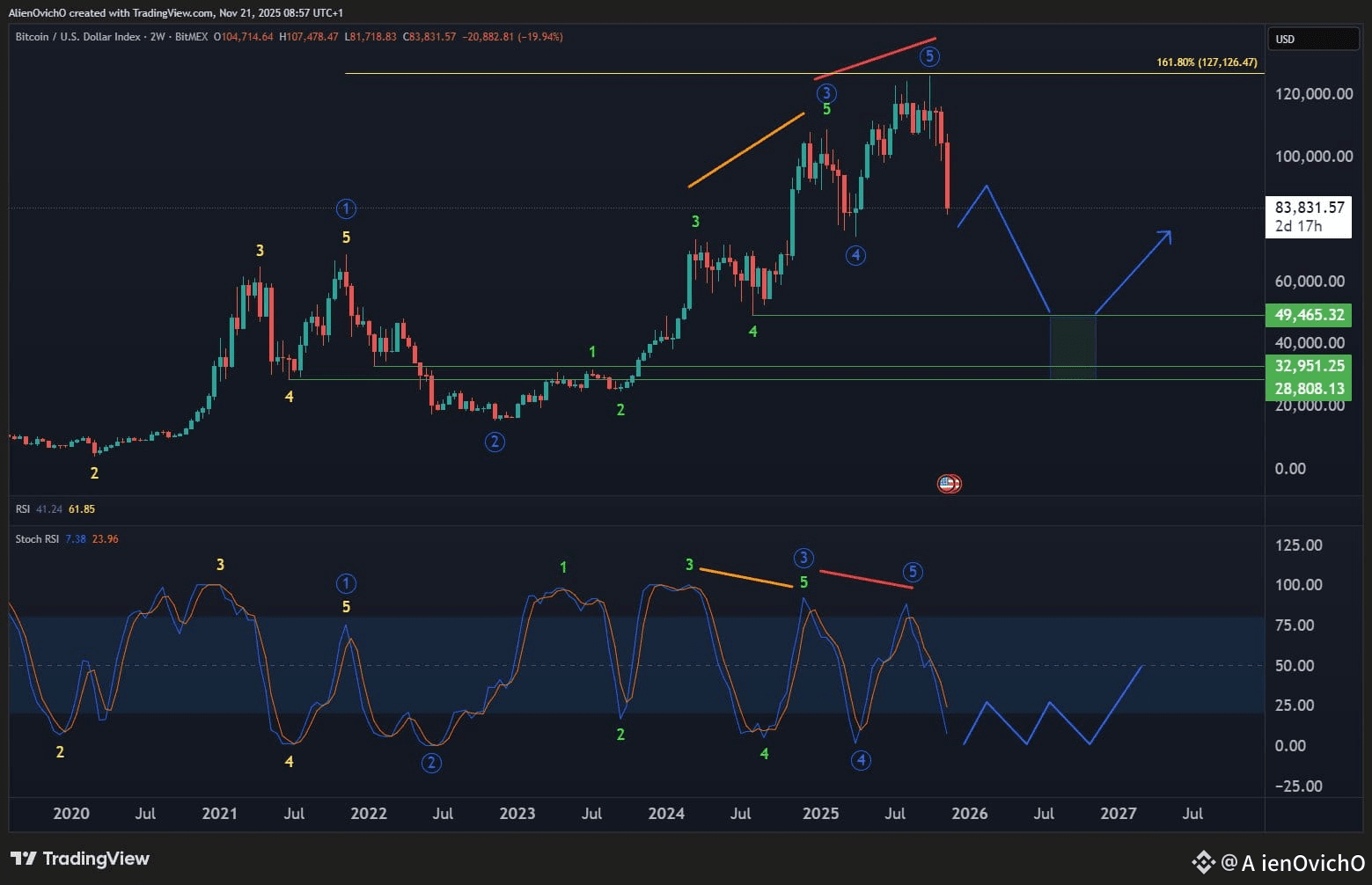Select the orange trendline on the price chart

746,150
